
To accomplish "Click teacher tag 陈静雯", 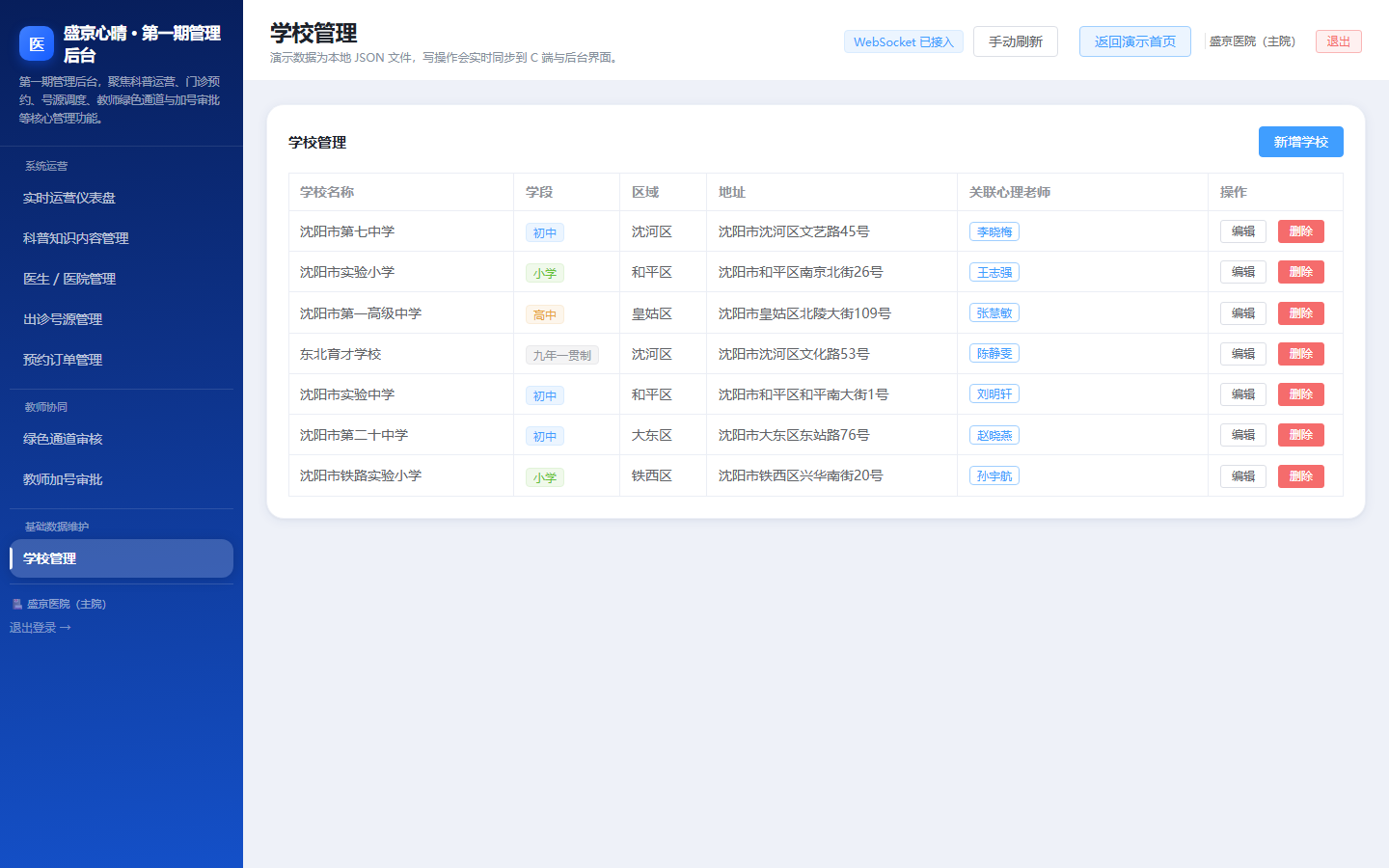I will (994, 353).
